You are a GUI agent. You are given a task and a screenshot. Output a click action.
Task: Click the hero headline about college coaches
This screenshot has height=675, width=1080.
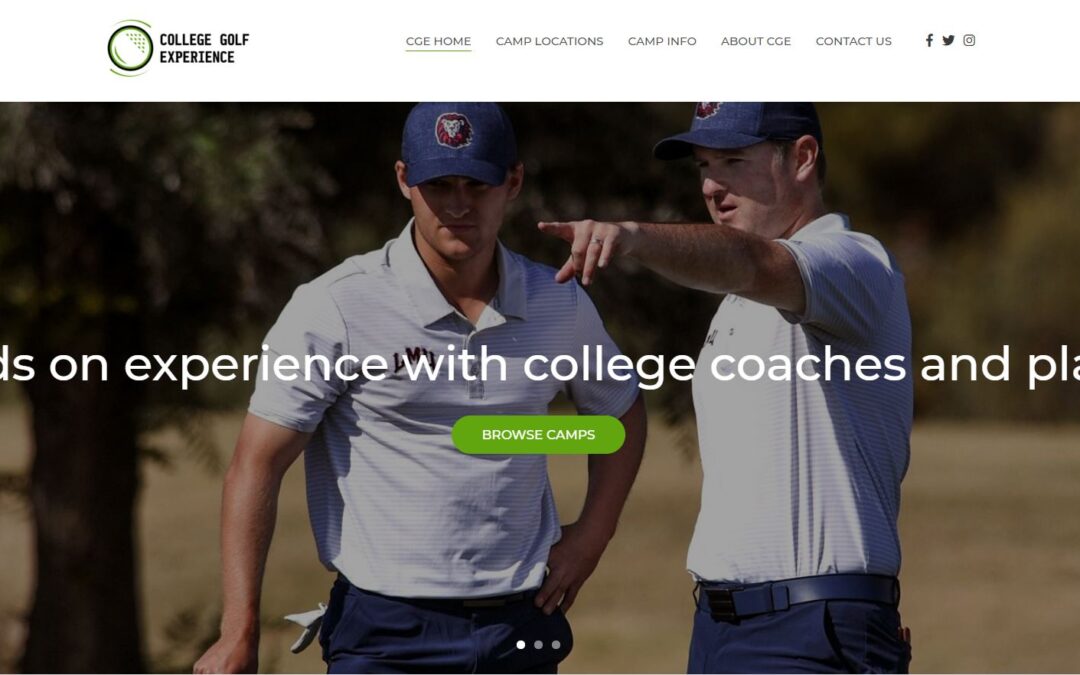tap(540, 364)
